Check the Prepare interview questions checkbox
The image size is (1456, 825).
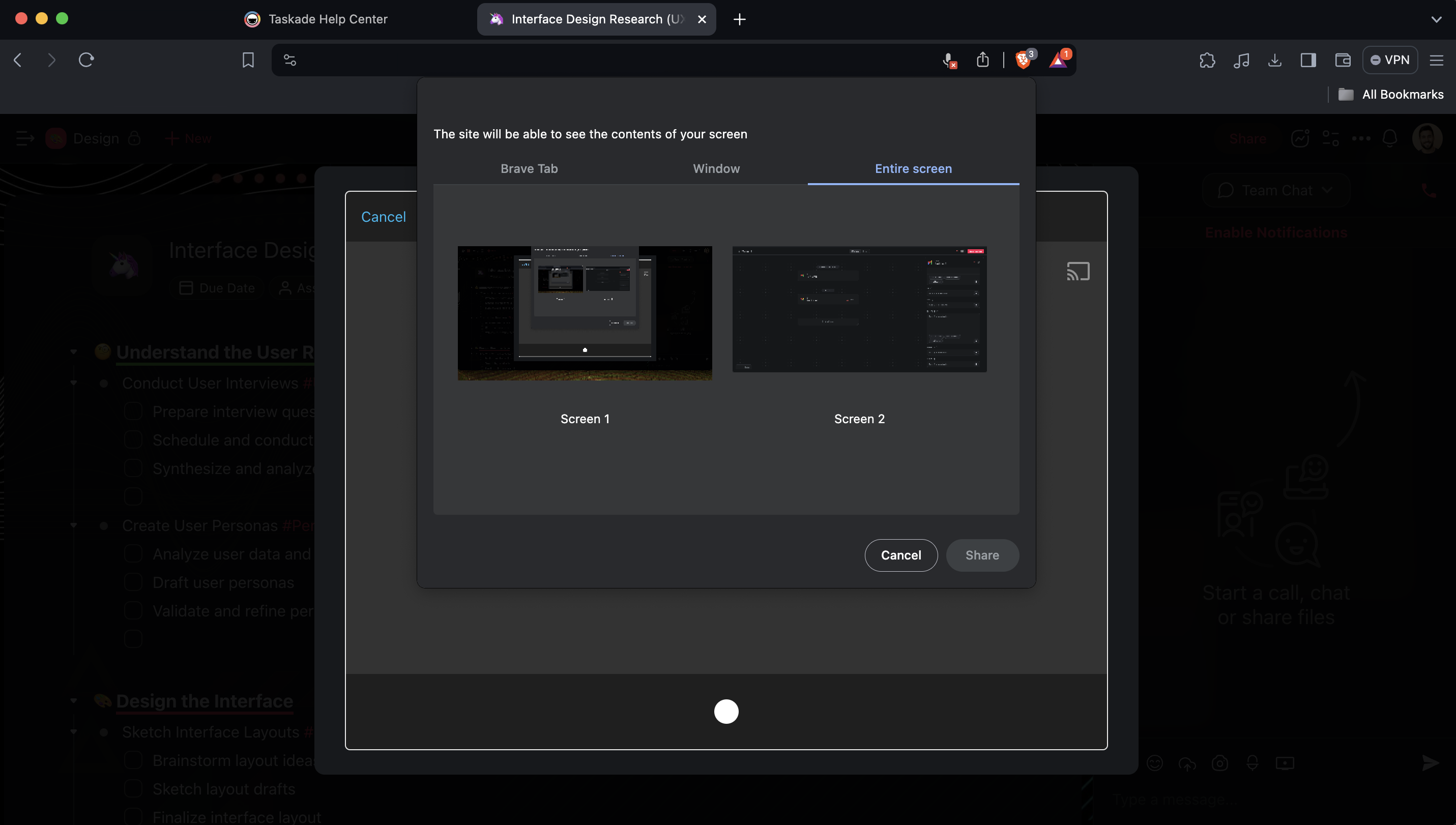pos(133,411)
